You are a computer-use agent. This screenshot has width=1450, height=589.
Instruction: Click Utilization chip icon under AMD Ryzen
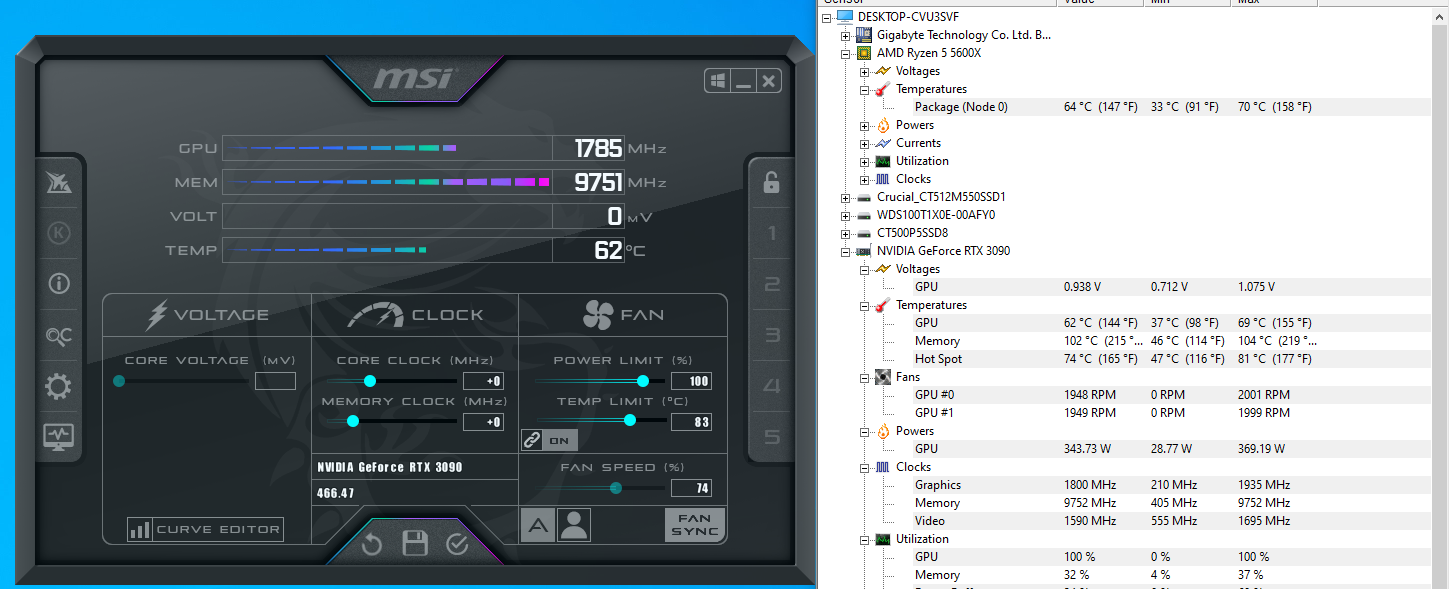point(882,161)
